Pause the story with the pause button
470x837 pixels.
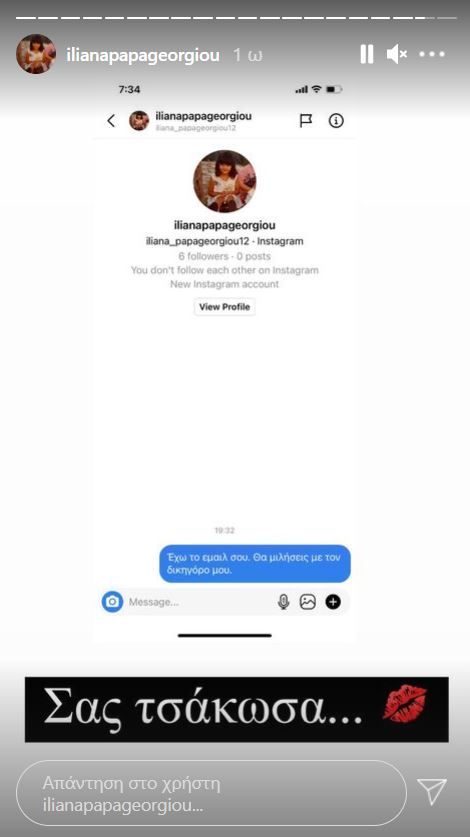pos(367,54)
